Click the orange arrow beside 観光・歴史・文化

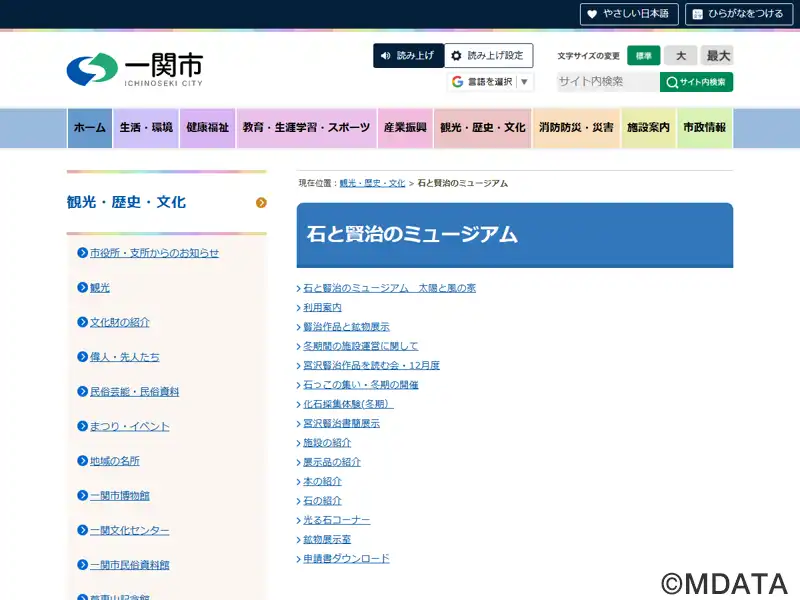click(x=261, y=203)
